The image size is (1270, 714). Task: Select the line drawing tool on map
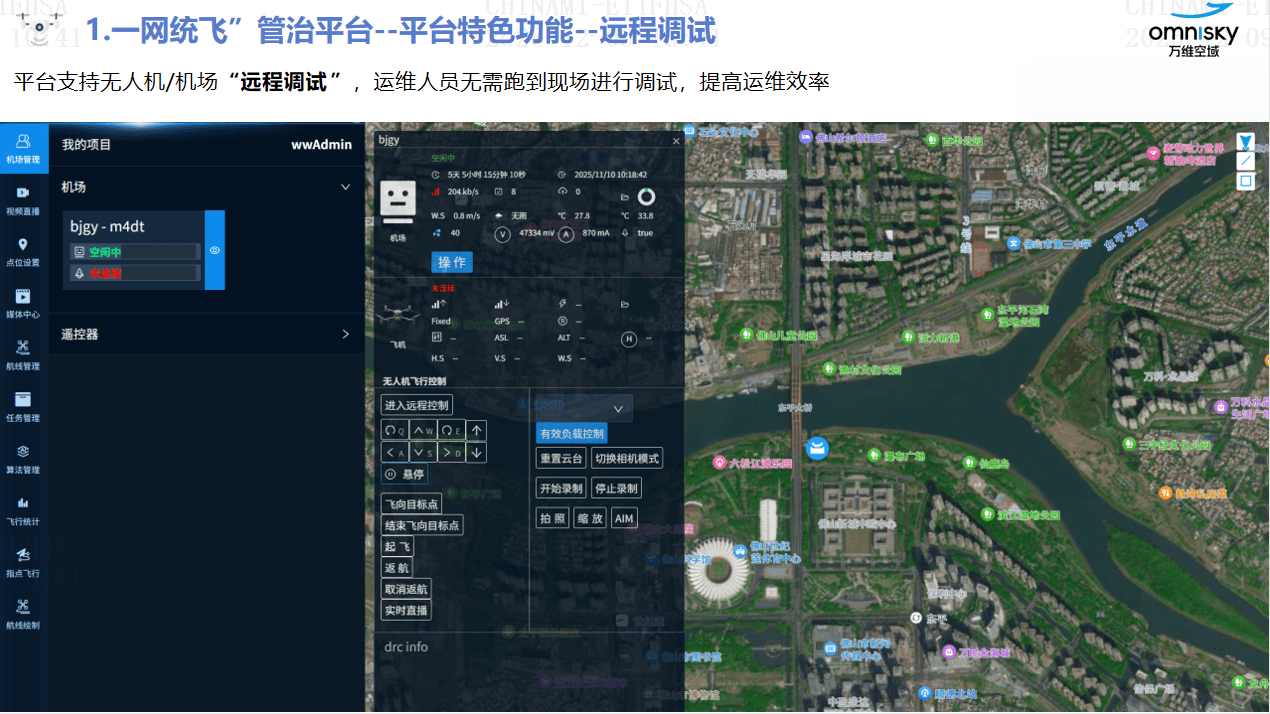tap(1245, 161)
